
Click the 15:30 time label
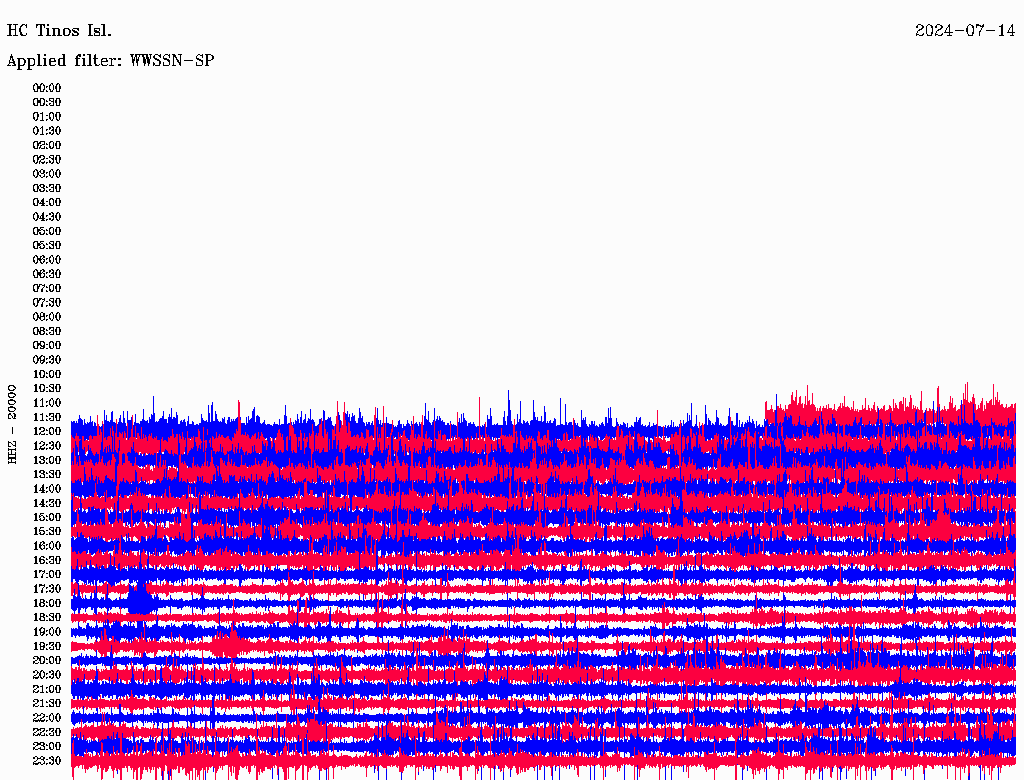(x=47, y=532)
